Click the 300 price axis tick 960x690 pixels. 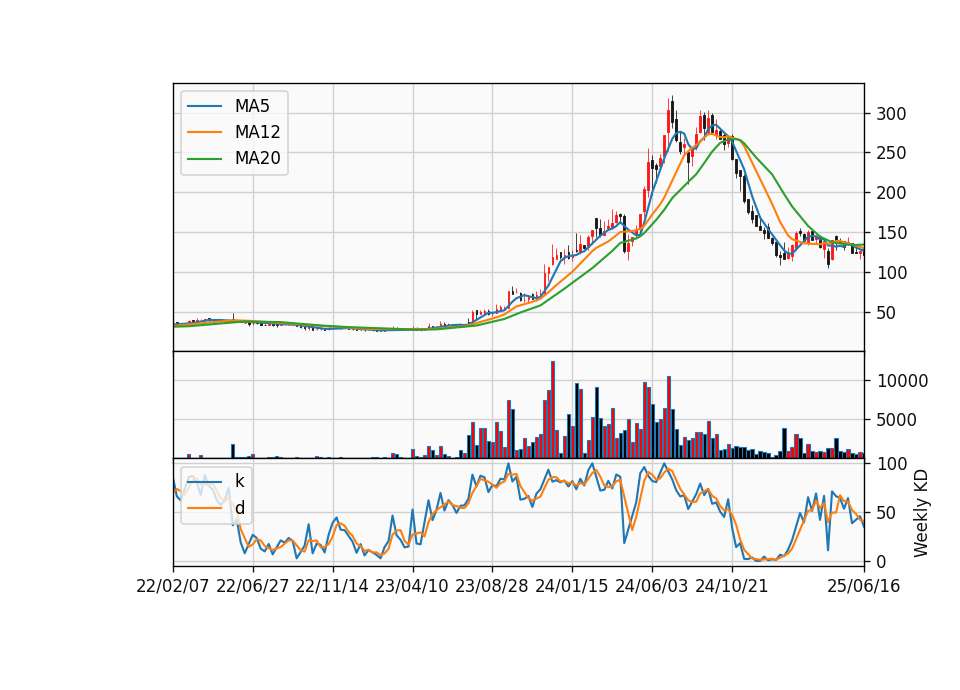[891, 114]
